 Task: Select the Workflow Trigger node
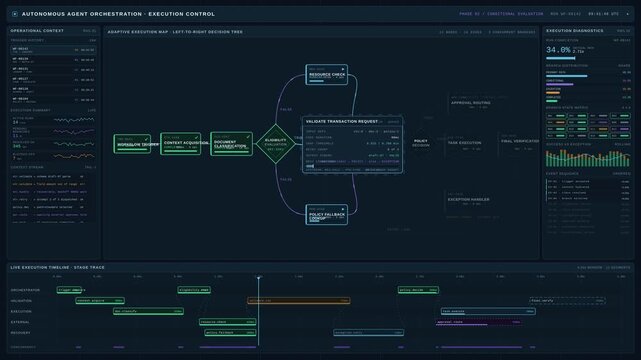(132, 144)
